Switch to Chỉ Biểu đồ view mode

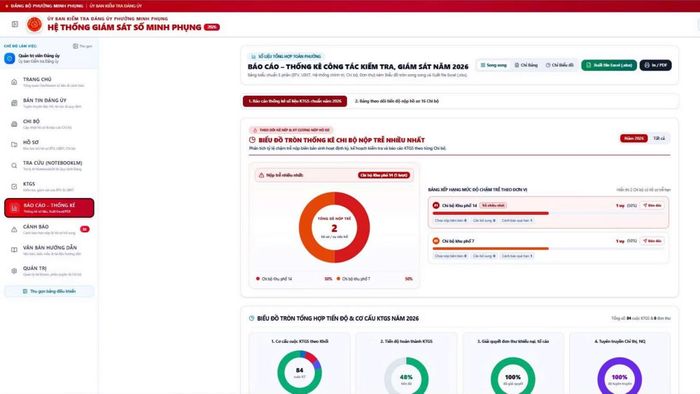559,65
